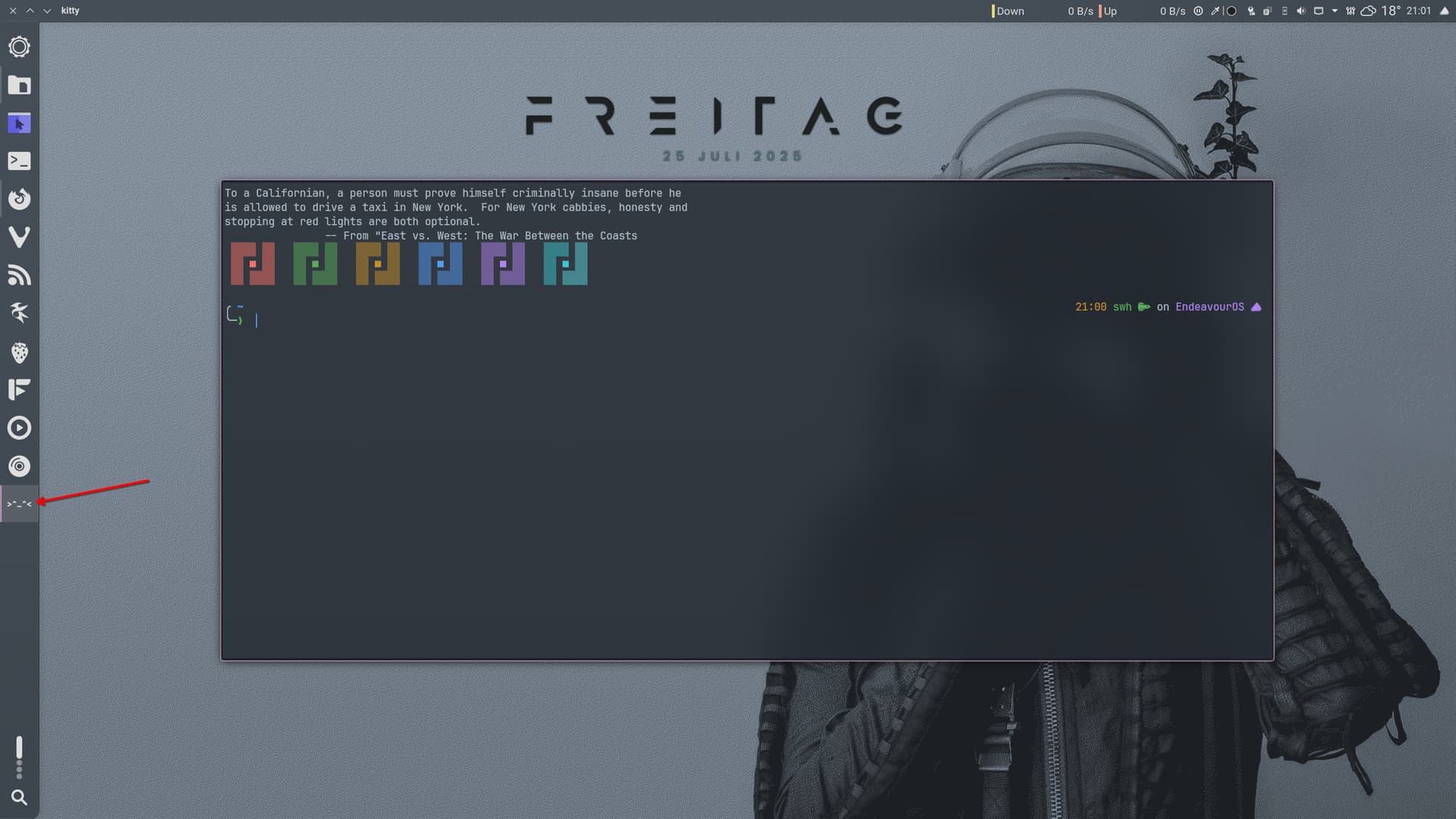Open the weather cloud 18° widget
The image size is (1456, 819).
click(1380, 11)
